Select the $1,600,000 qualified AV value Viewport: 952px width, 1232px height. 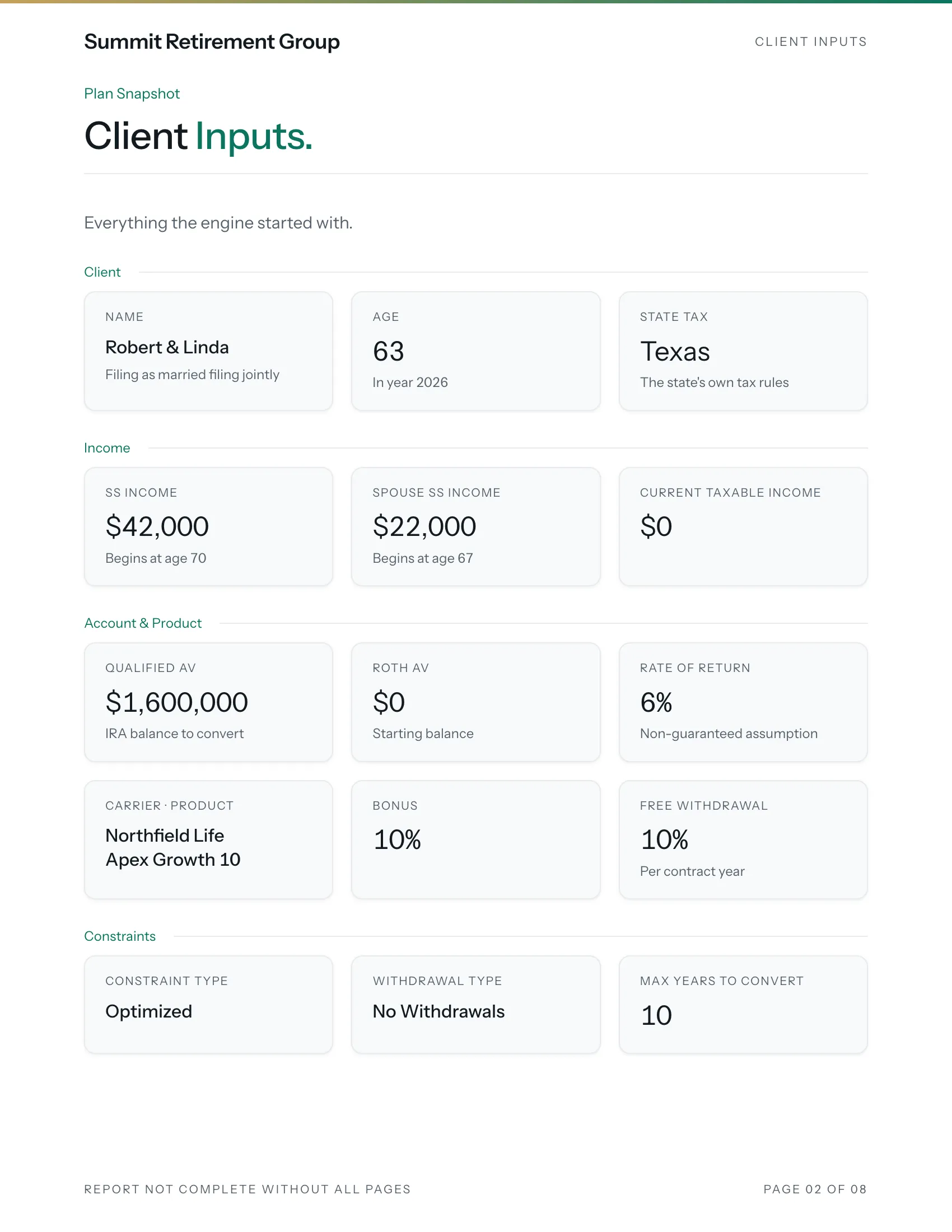176,702
